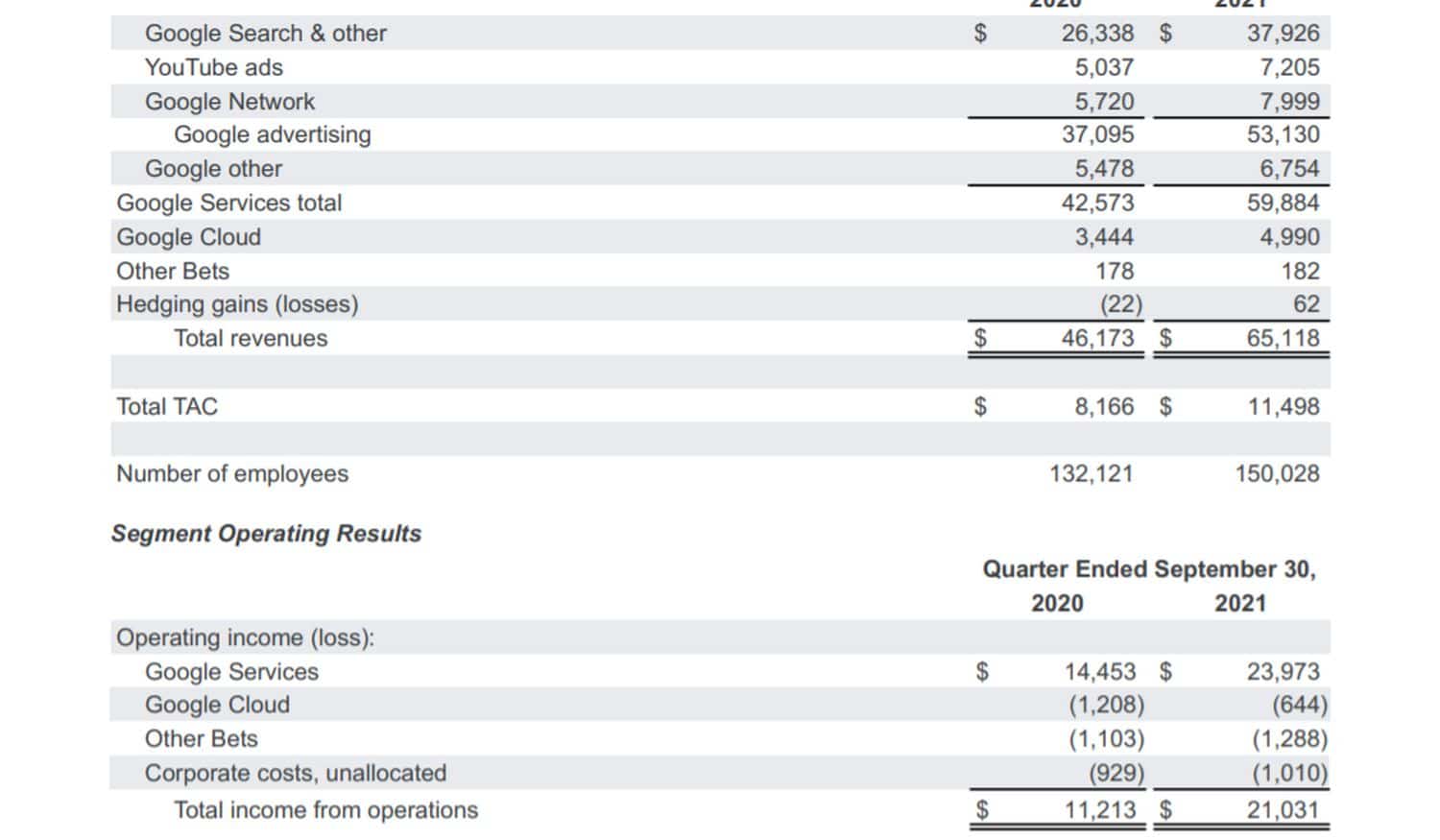Click the Number of employees label
This screenshot has height=840, width=1440.
[231, 473]
